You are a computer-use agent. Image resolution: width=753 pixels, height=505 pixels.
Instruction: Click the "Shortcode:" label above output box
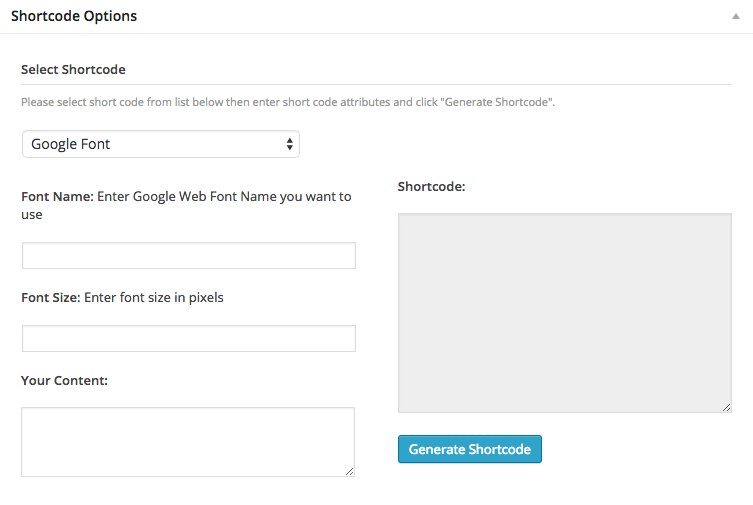click(x=431, y=186)
